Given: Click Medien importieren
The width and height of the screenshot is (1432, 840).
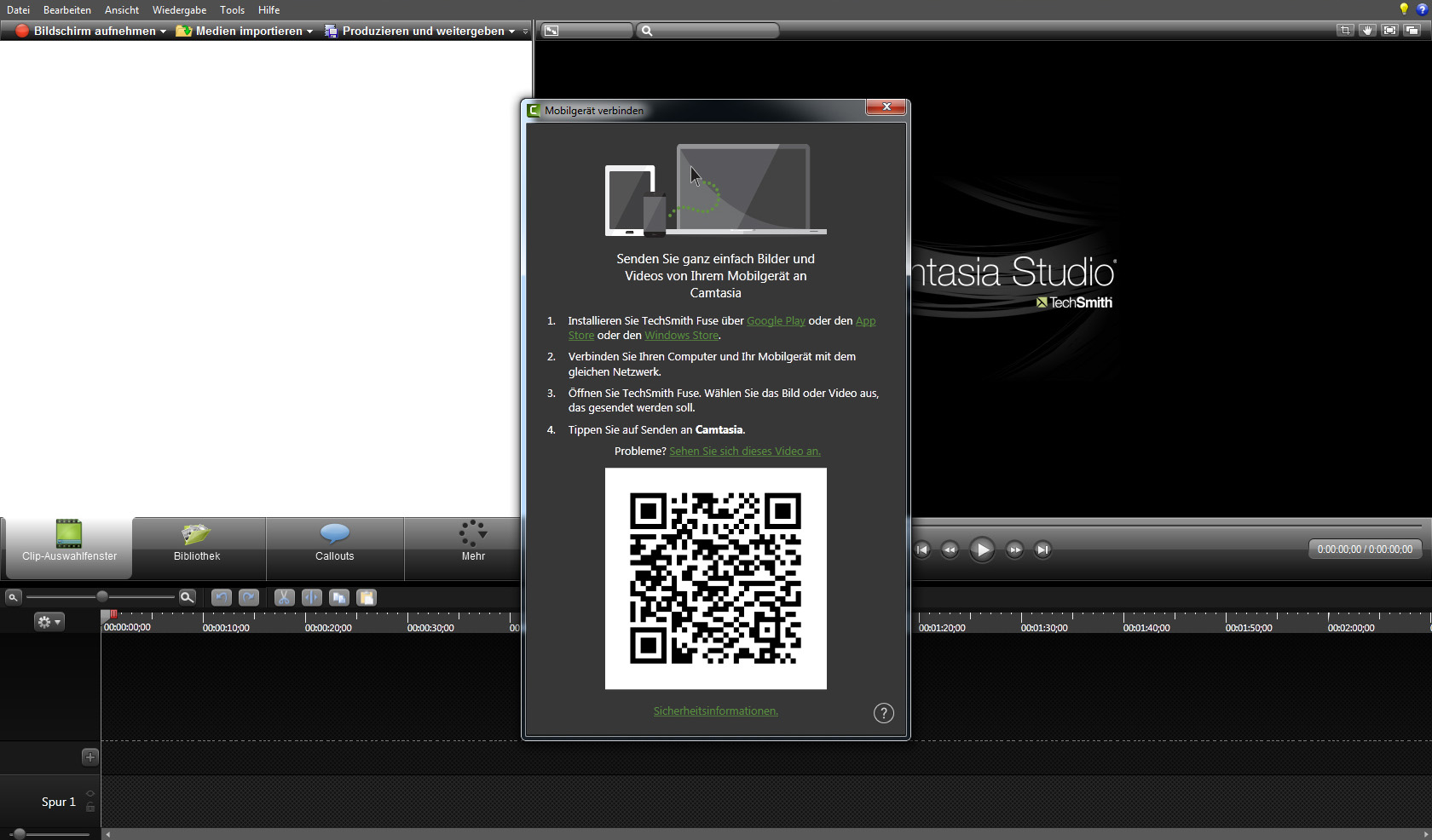Looking at the screenshot, I should pos(240,31).
